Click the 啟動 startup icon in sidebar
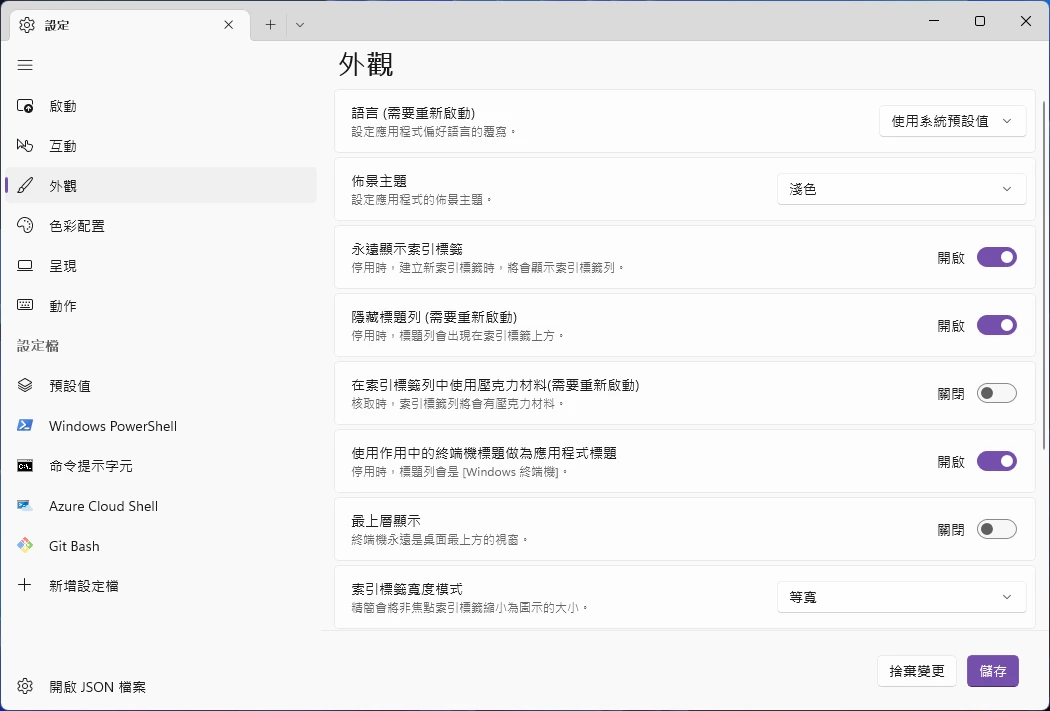 [25, 106]
